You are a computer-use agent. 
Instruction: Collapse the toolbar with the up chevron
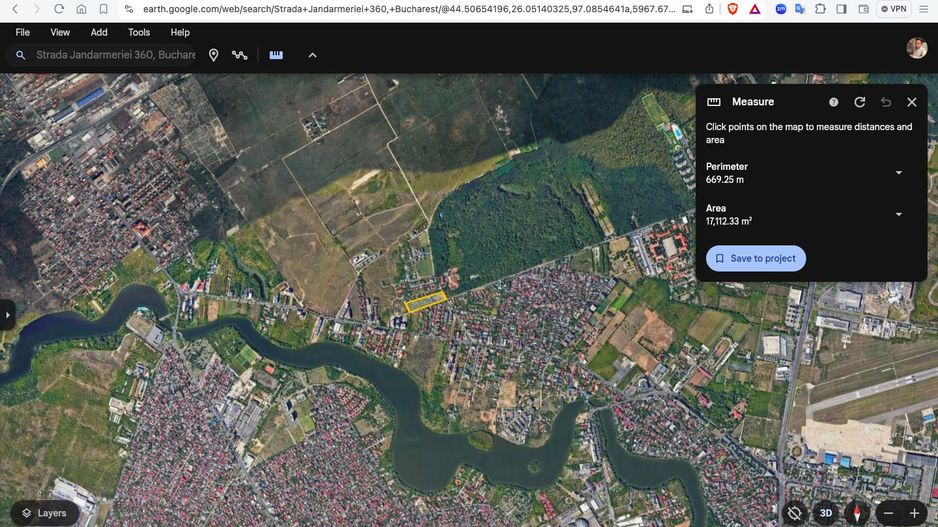tap(312, 55)
